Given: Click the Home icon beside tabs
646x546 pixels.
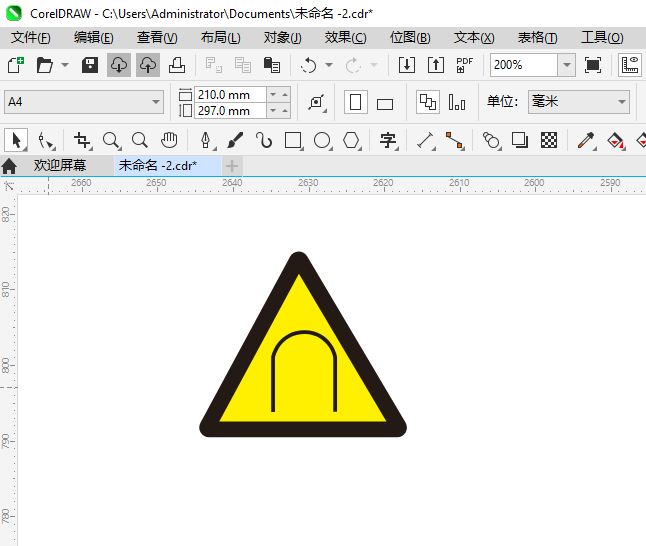Looking at the screenshot, I should pos(9,166).
